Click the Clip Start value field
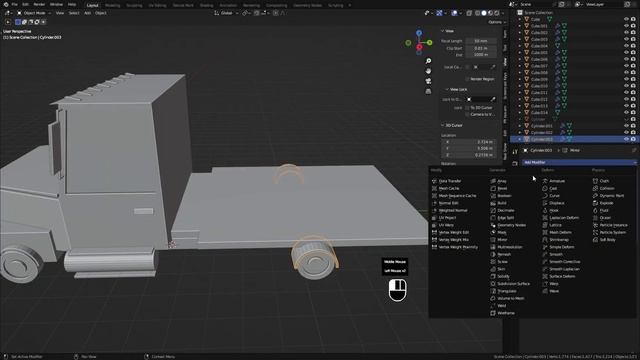Image resolution: width=640 pixels, height=360 pixels. [x=481, y=48]
